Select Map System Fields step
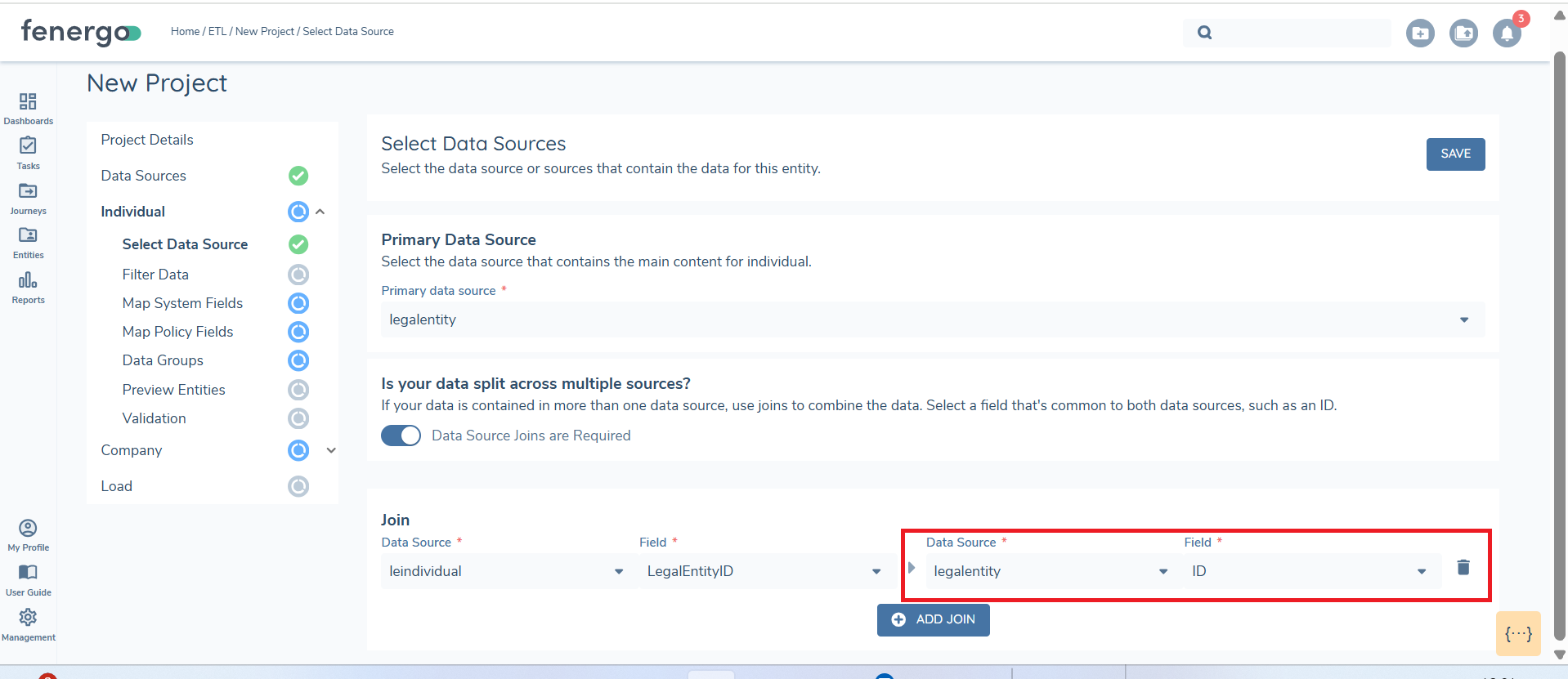The height and width of the screenshot is (679, 1568). [x=182, y=303]
